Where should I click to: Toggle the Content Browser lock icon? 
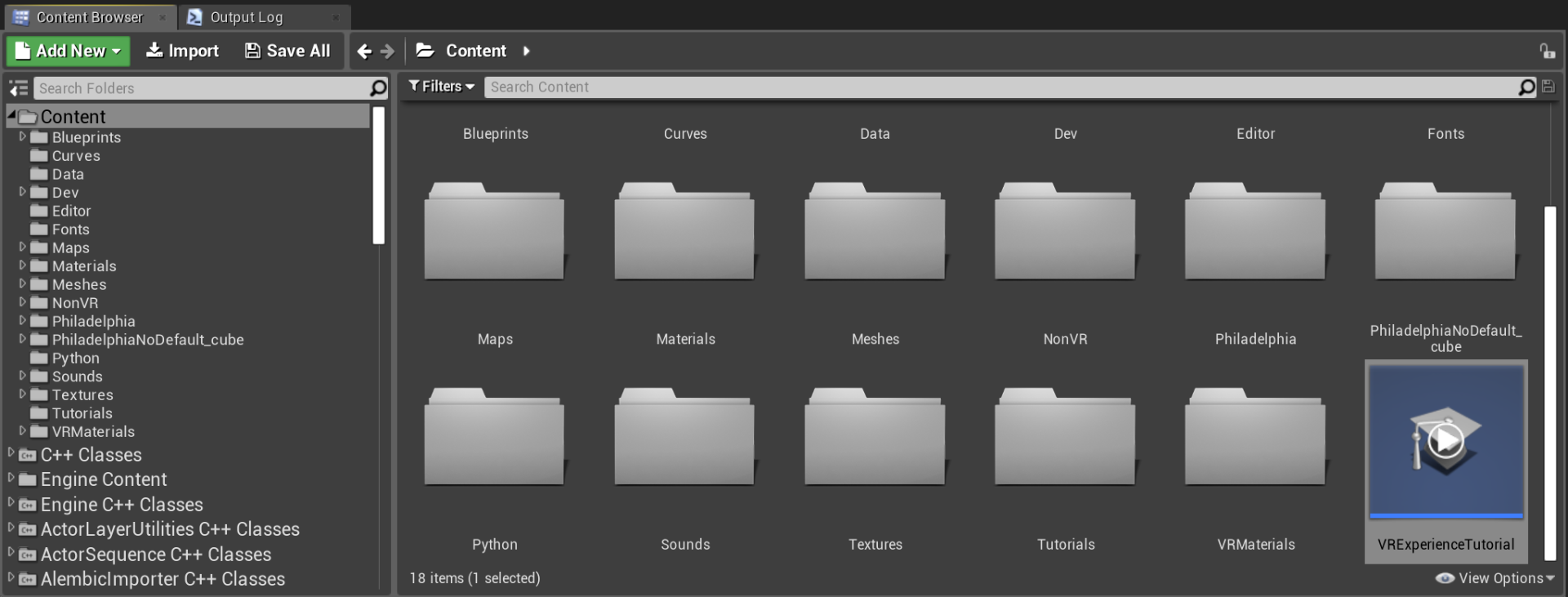[1547, 51]
